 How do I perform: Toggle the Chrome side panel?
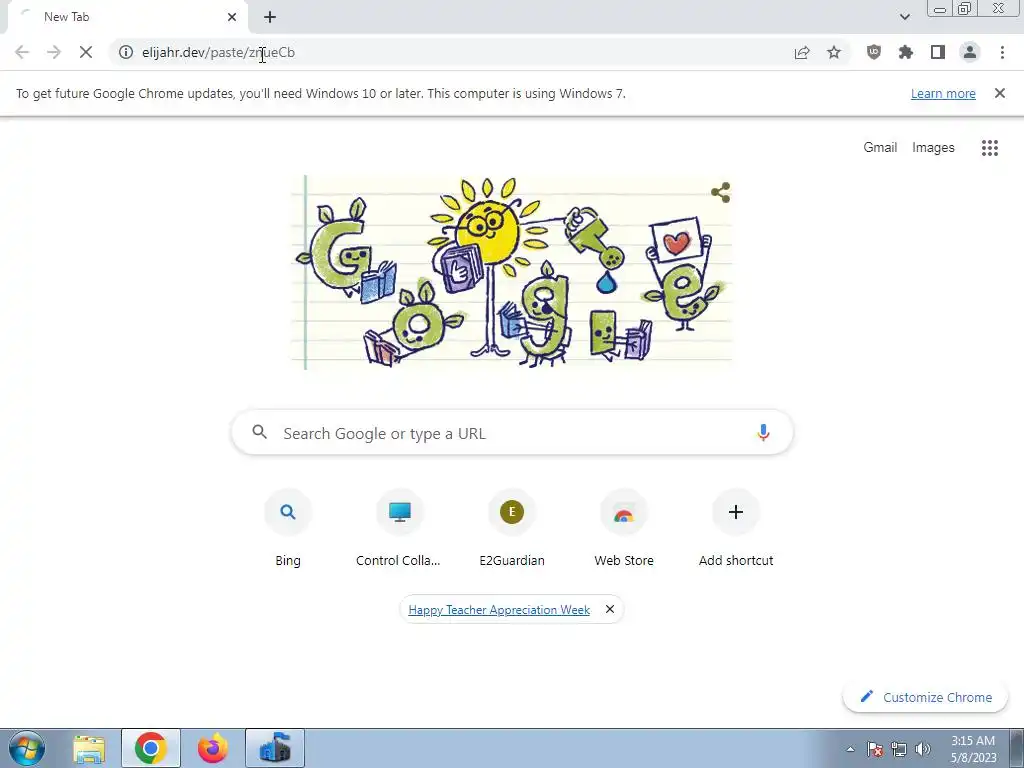(938, 52)
